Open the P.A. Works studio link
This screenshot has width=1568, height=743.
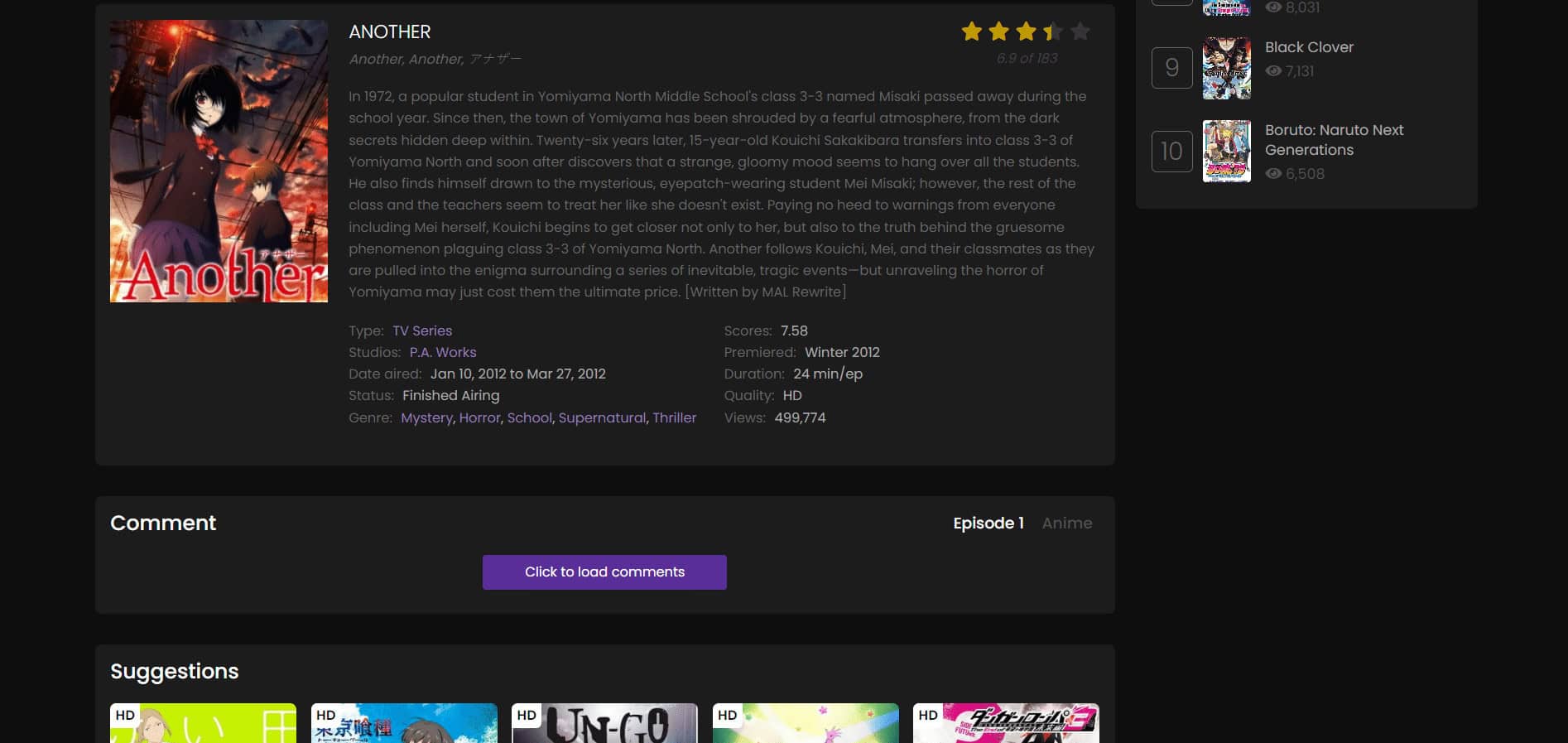coord(443,352)
